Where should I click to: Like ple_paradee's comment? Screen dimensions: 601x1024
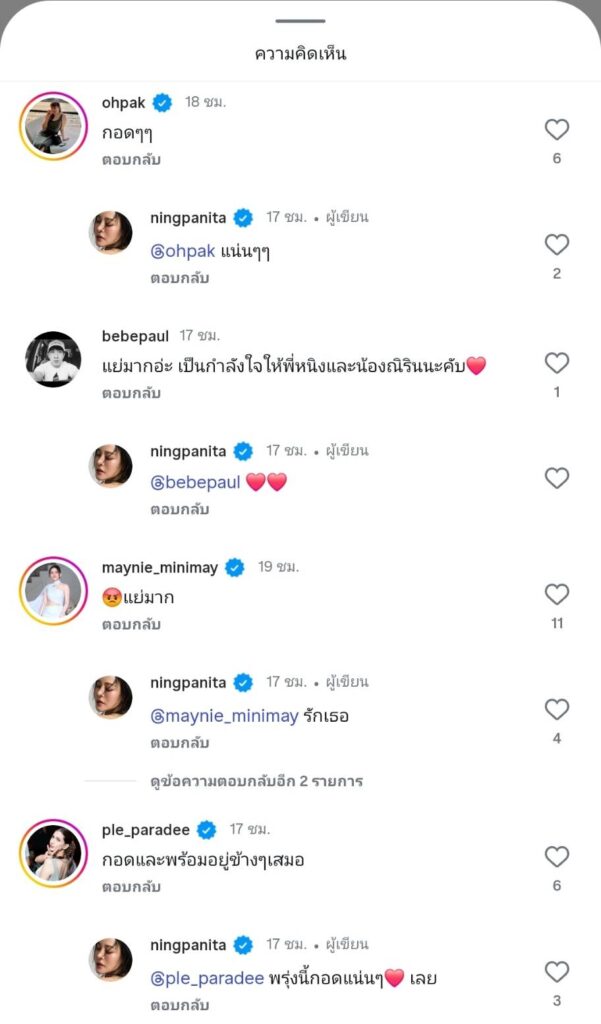coord(556,857)
